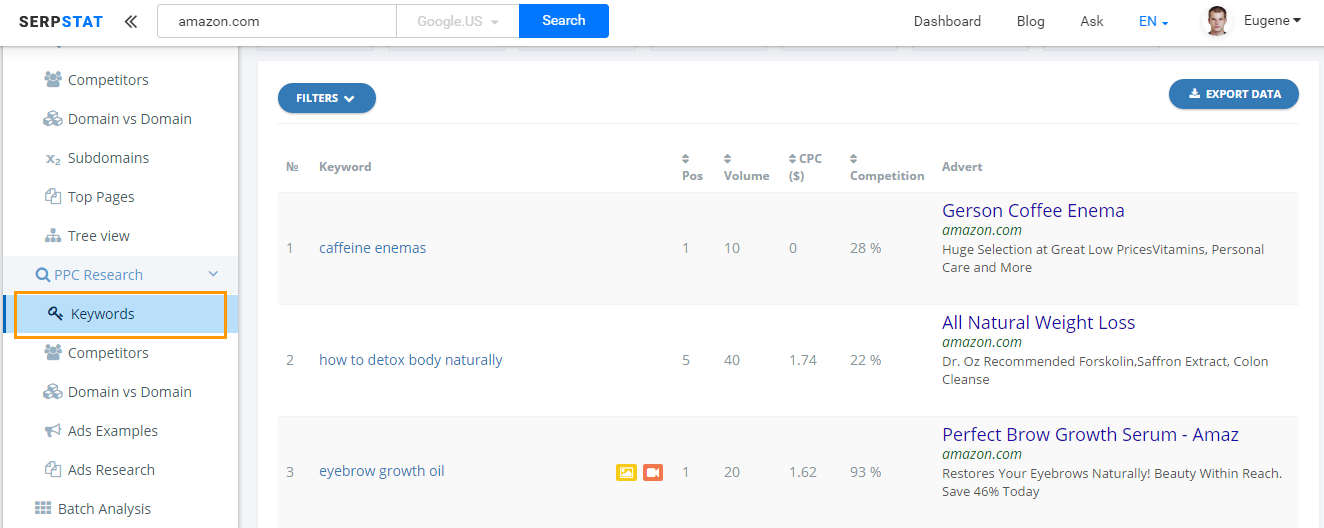Select Tree view in sidebar
The height and width of the screenshot is (528, 1324).
(x=99, y=236)
